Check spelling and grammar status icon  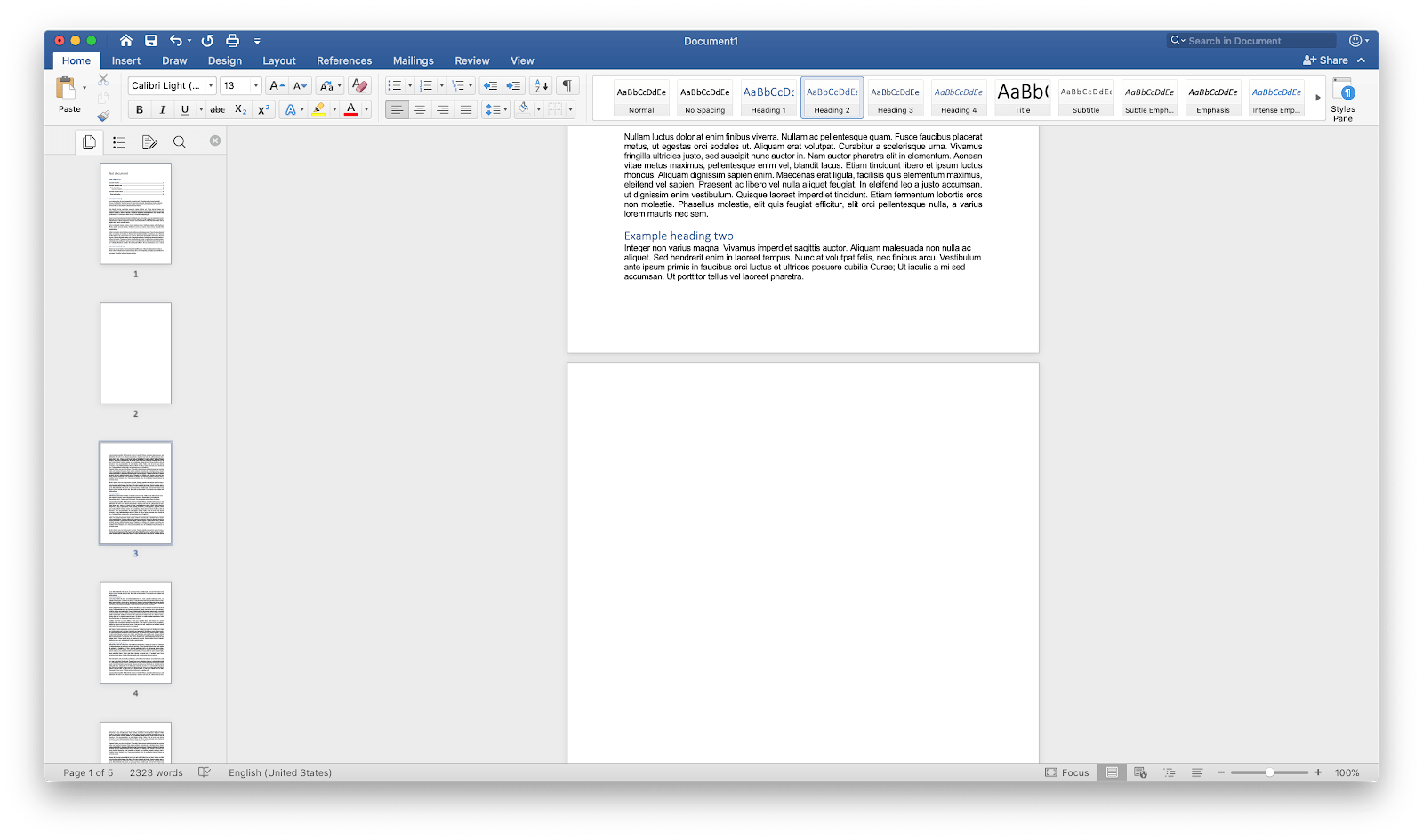(x=205, y=772)
